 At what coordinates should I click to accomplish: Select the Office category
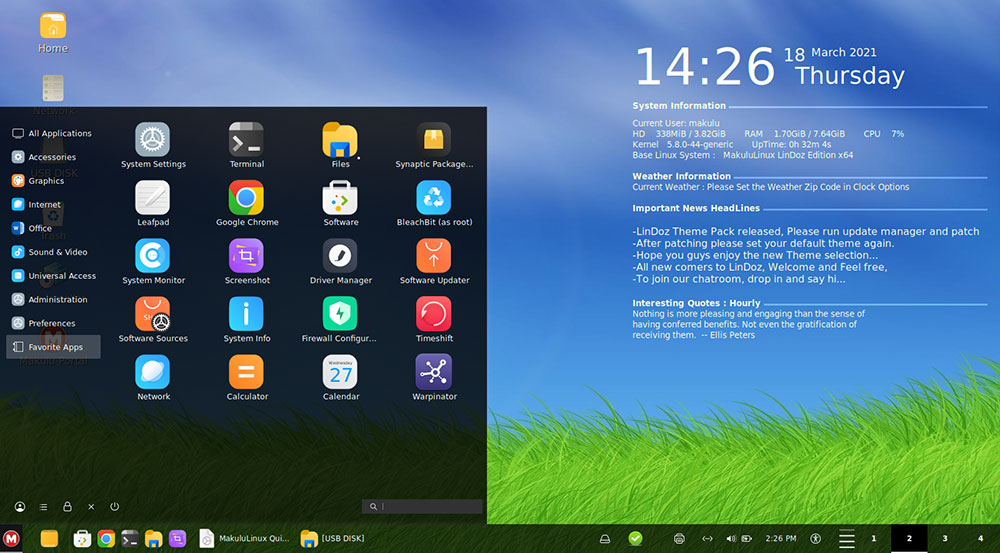click(53, 228)
